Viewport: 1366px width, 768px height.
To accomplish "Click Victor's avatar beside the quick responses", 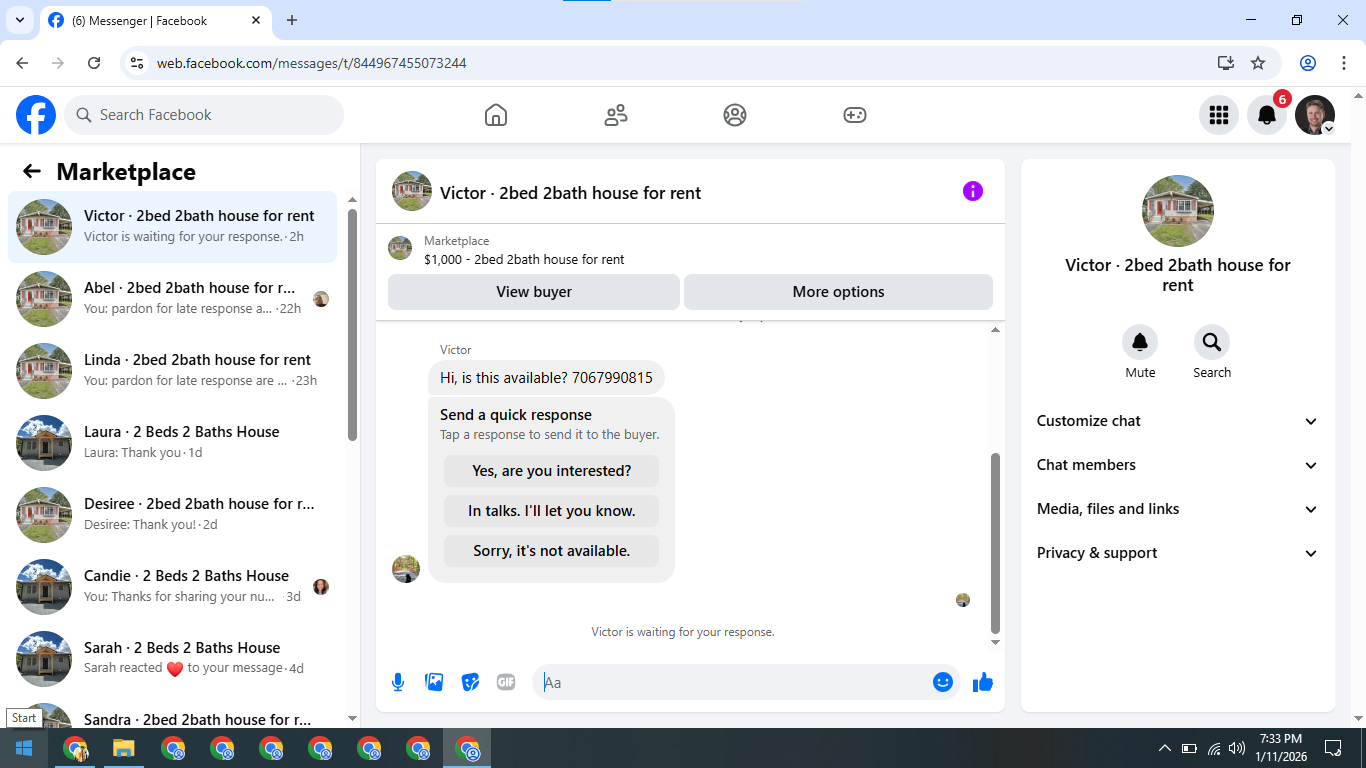I will pyautogui.click(x=406, y=569).
